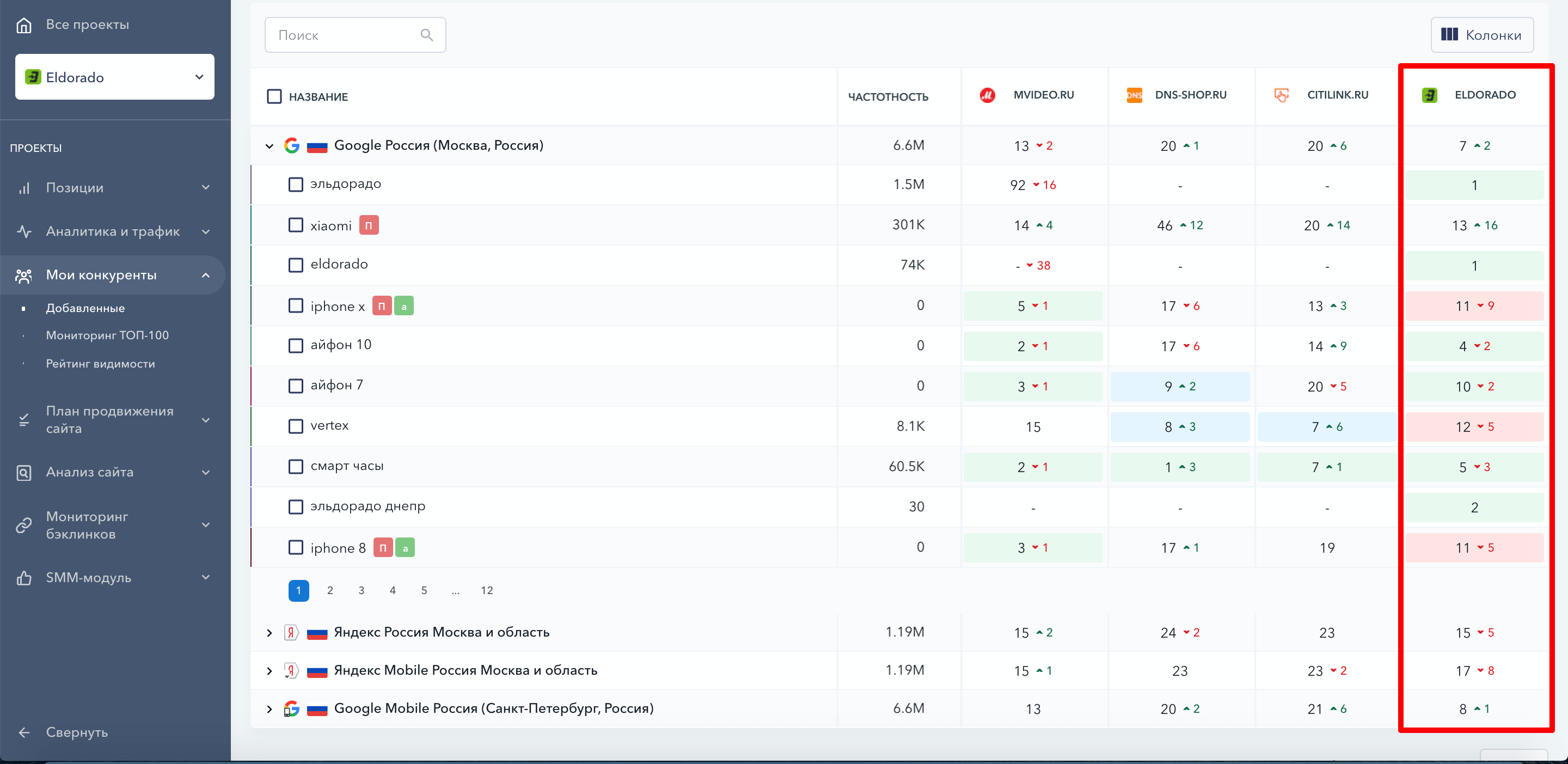Click the Свернуть left arrow icon

(x=24, y=732)
